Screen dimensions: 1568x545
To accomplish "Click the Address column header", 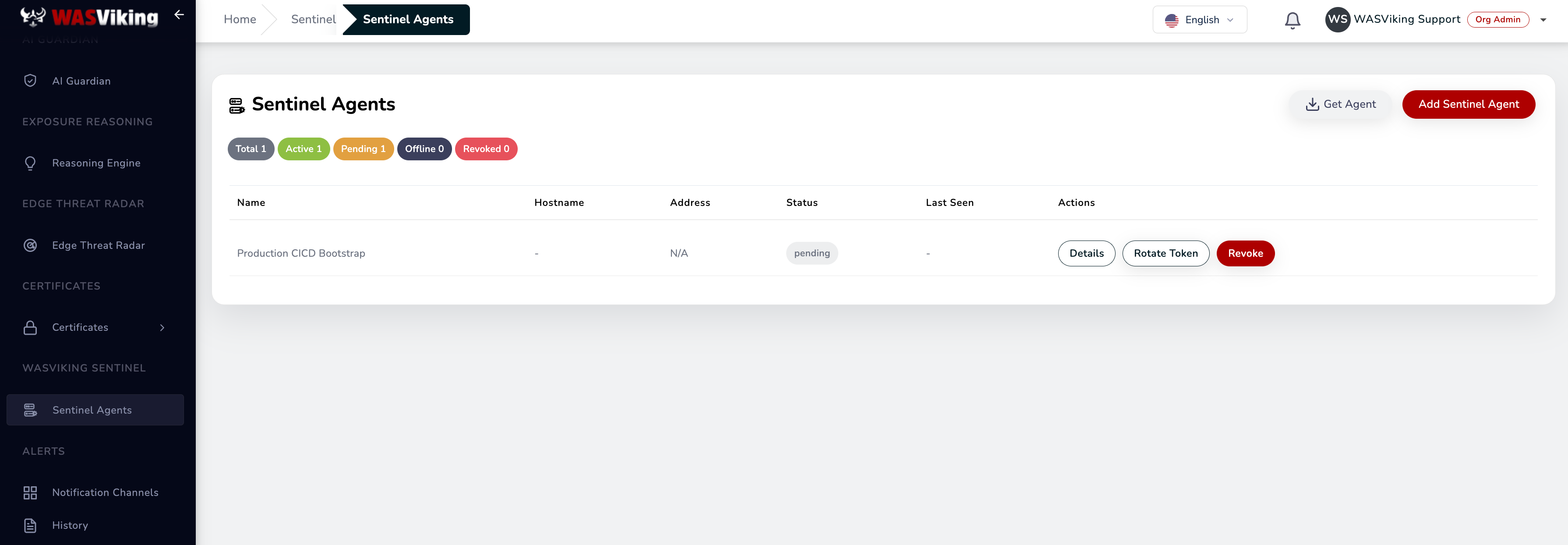I will click(x=690, y=203).
